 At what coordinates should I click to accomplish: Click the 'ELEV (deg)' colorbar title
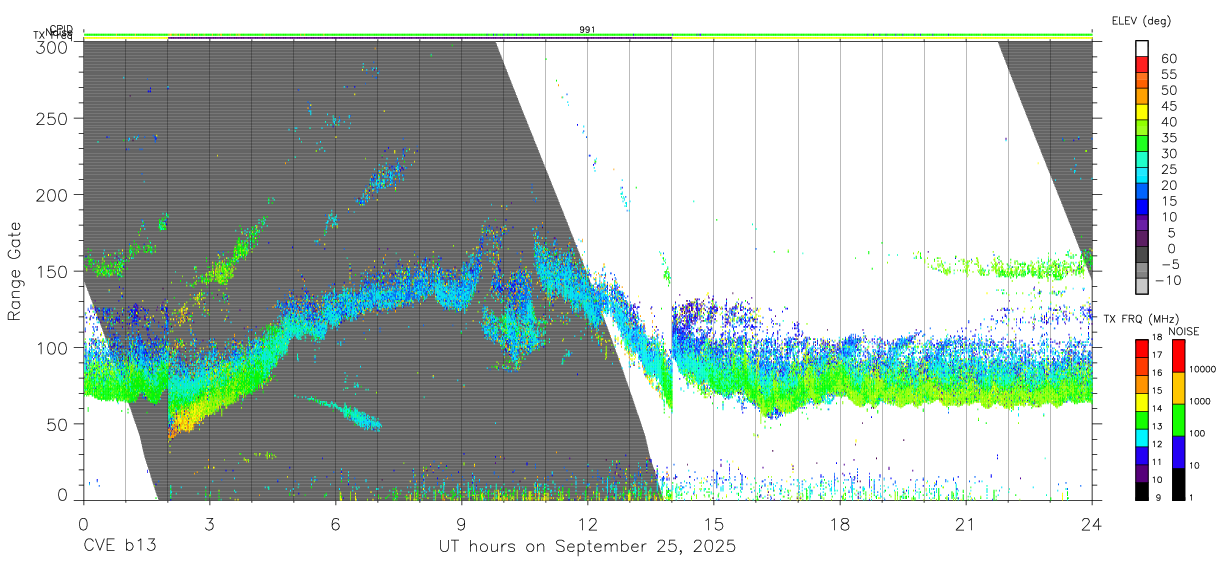click(1141, 21)
